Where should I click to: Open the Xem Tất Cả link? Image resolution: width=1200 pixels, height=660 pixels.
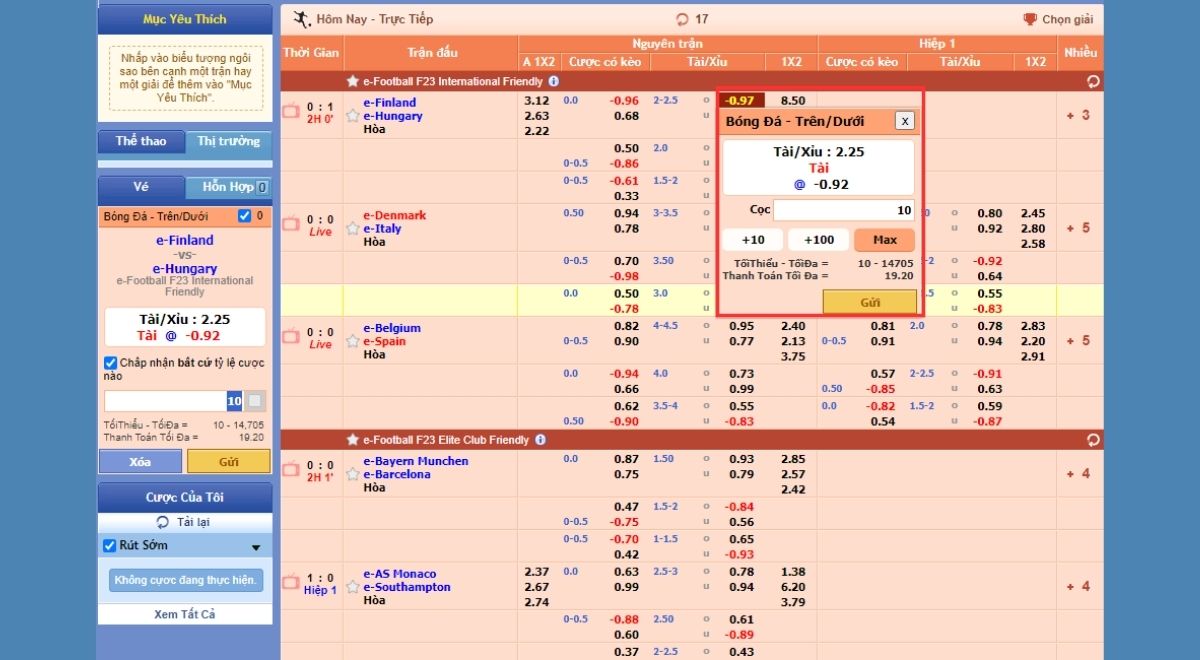185,614
